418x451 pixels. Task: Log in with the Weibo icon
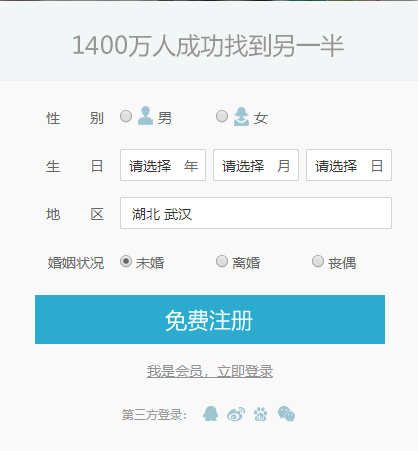[x=236, y=414]
